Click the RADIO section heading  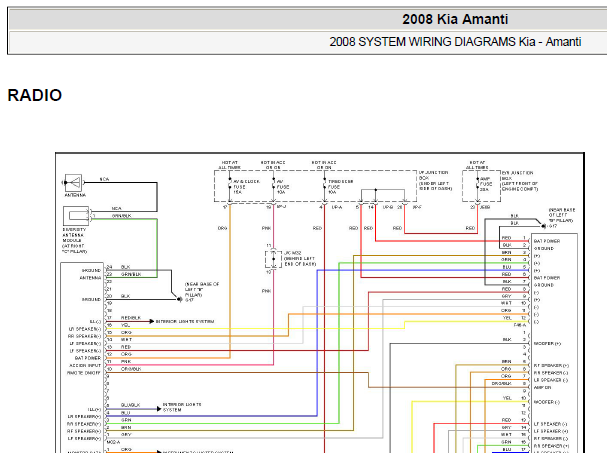tap(35, 95)
